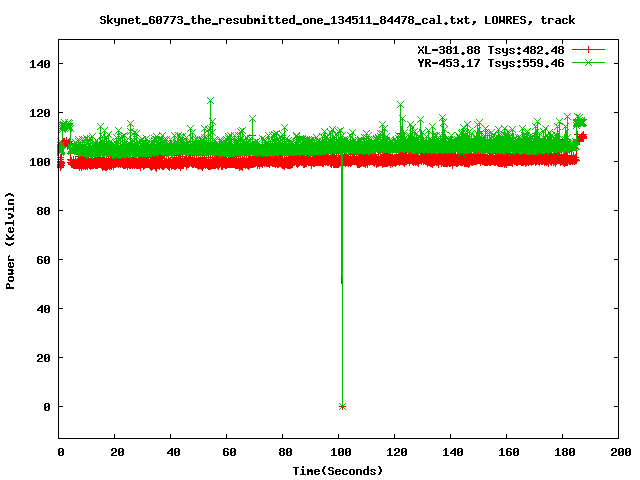Screen dimensions: 640x480
Task: Click the x-axis tick label 160
Action: (509, 452)
